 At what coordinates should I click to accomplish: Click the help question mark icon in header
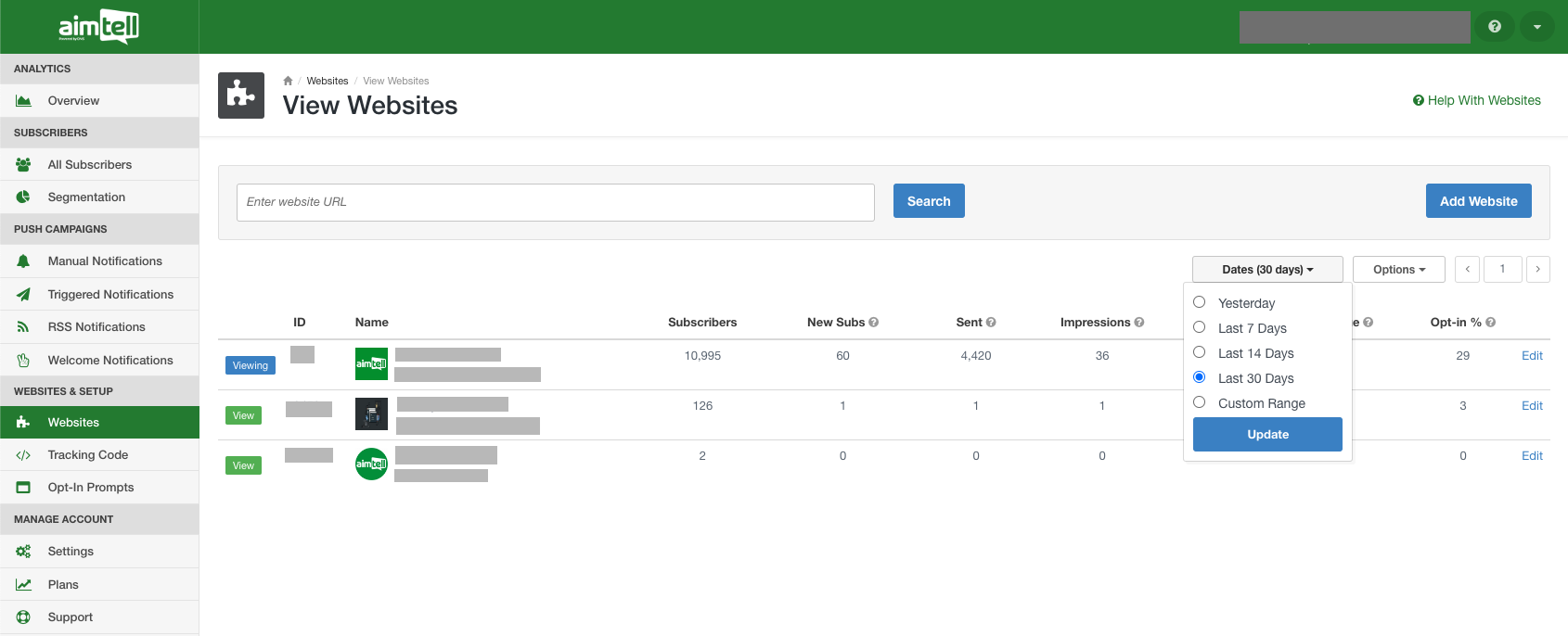(1494, 27)
